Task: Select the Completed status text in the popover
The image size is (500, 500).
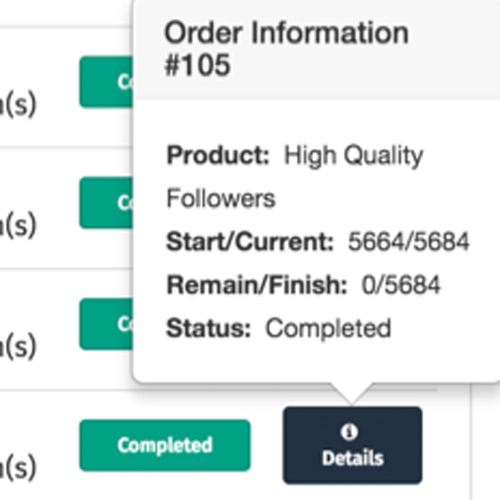Action: pos(328,329)
